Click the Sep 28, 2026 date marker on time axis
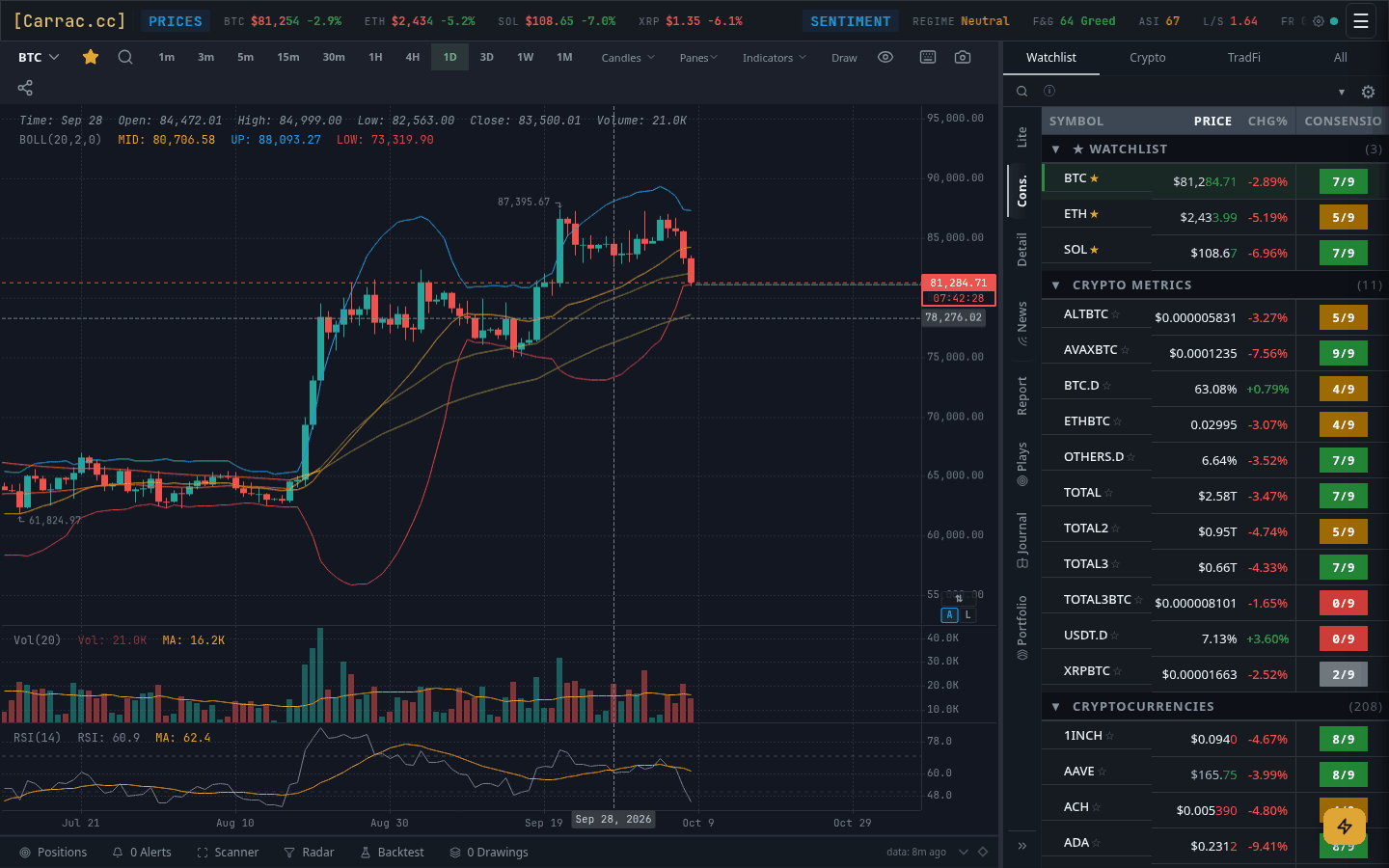Screen dimensions: 1389x868 click(x=613, y=819)
